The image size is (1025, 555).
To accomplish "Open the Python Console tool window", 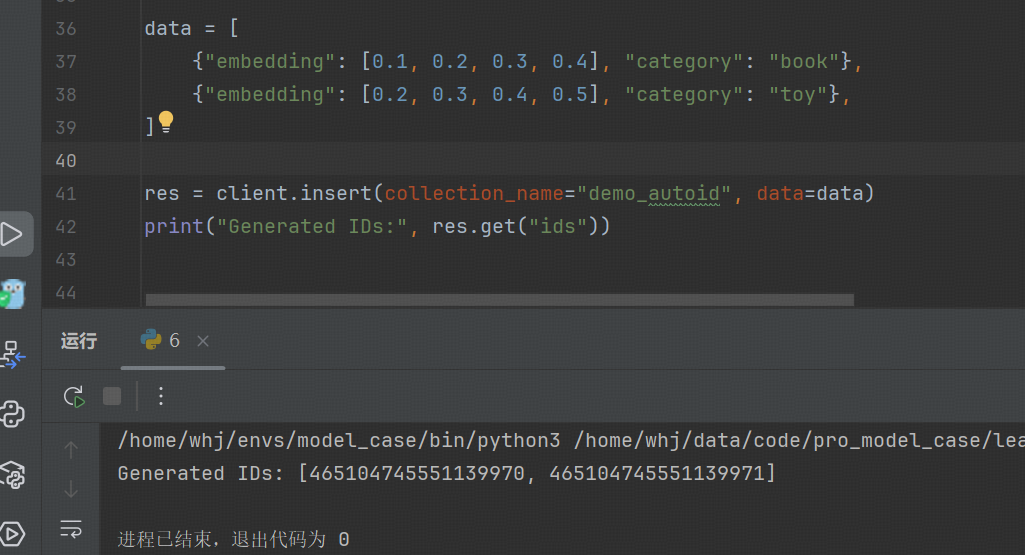I will (x=12, y=413).
